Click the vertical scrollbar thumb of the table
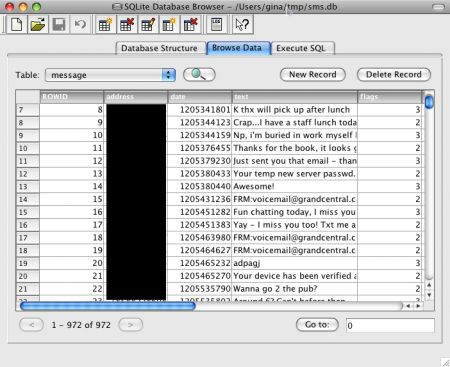 click(x=429, y=101)
